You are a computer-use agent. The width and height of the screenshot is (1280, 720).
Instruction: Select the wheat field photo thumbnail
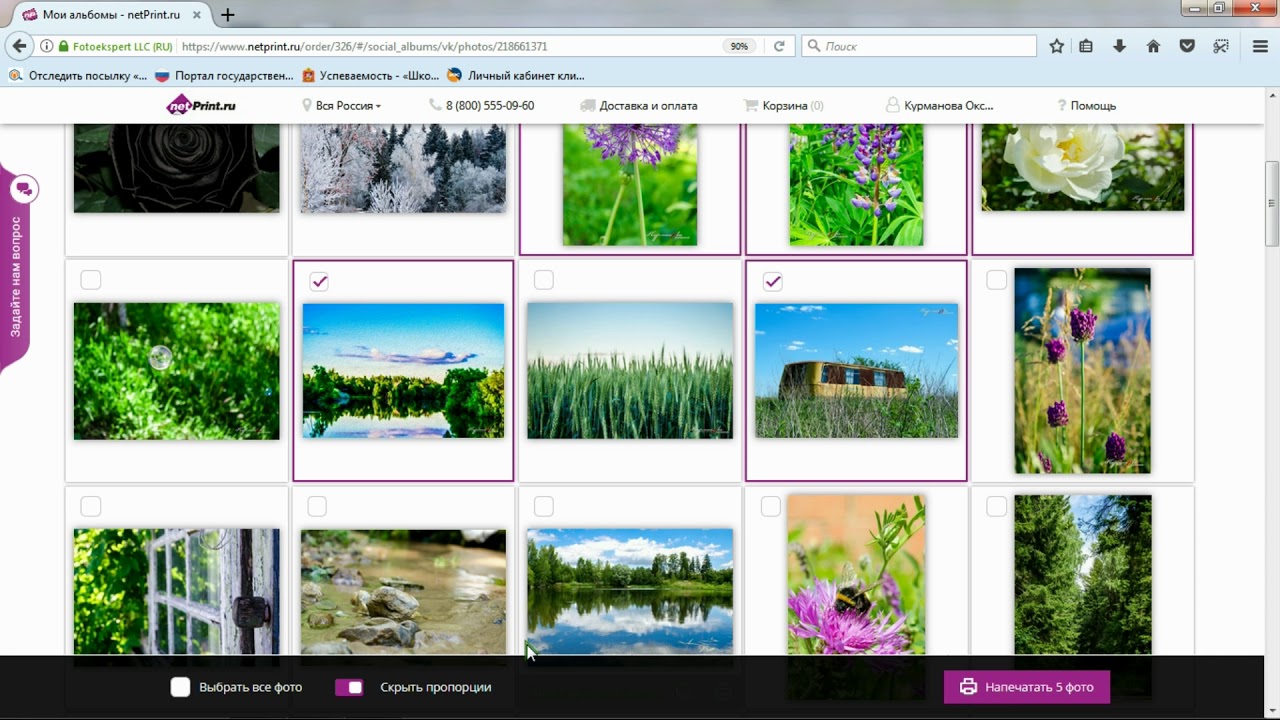(x=630, y=371)
